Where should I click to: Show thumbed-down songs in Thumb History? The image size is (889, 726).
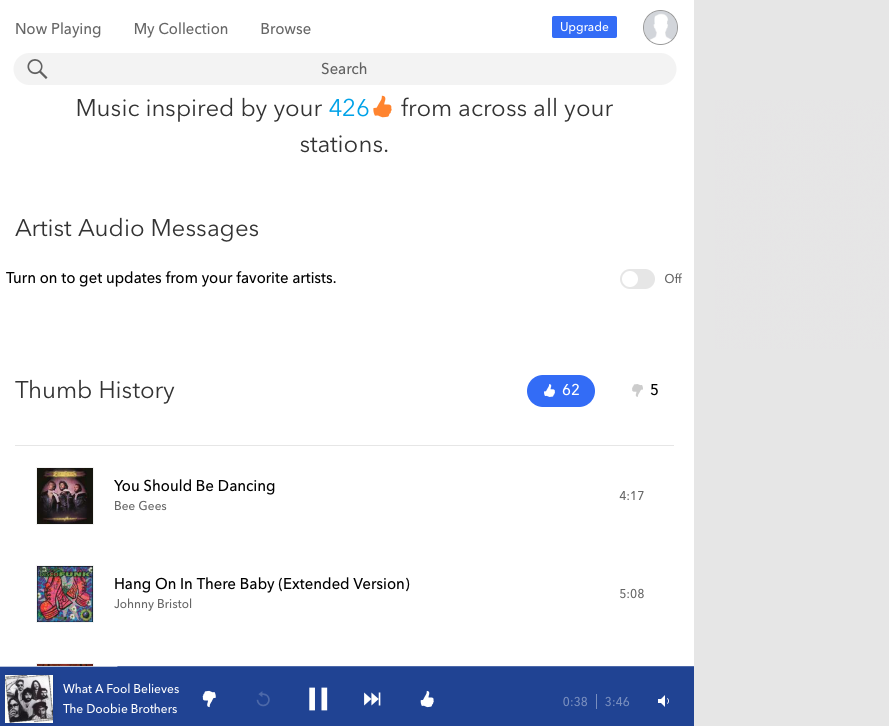click(x=643, y=390)
